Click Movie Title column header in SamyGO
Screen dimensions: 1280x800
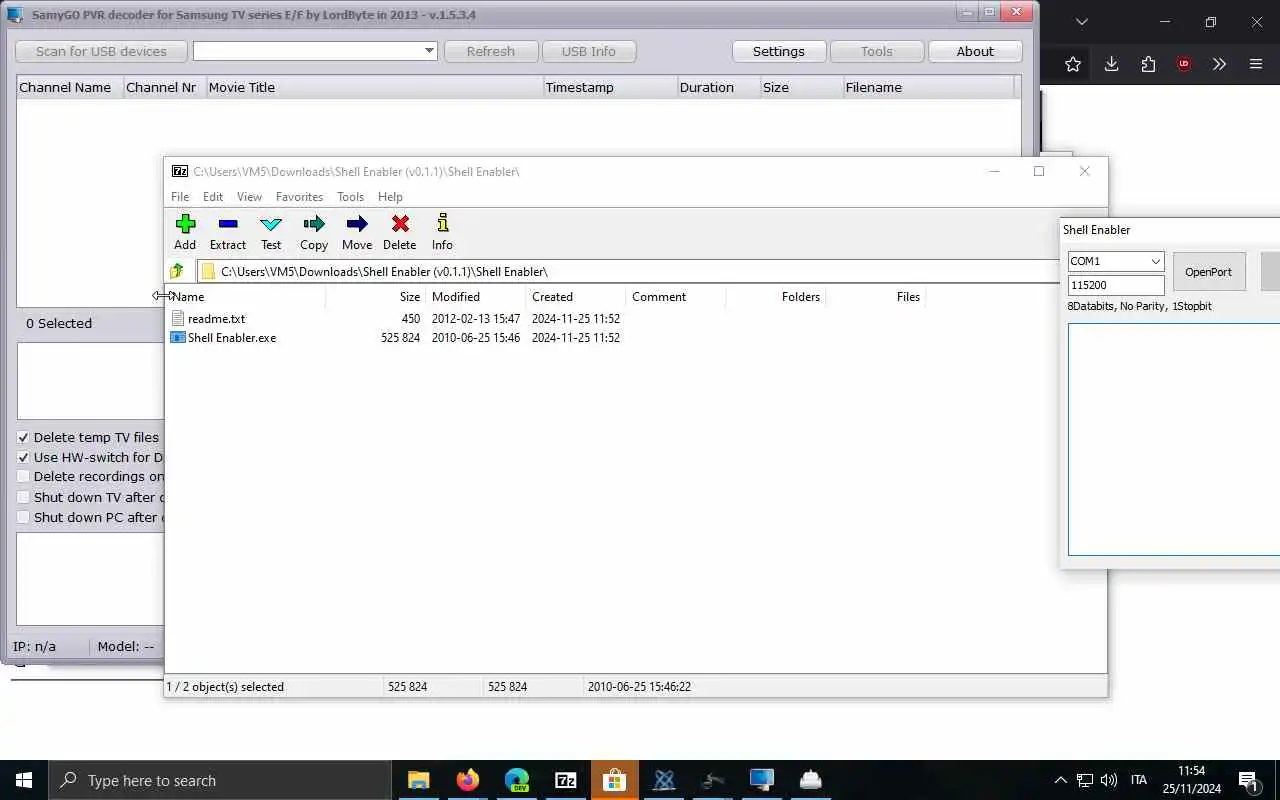click(x=374, y=87)
